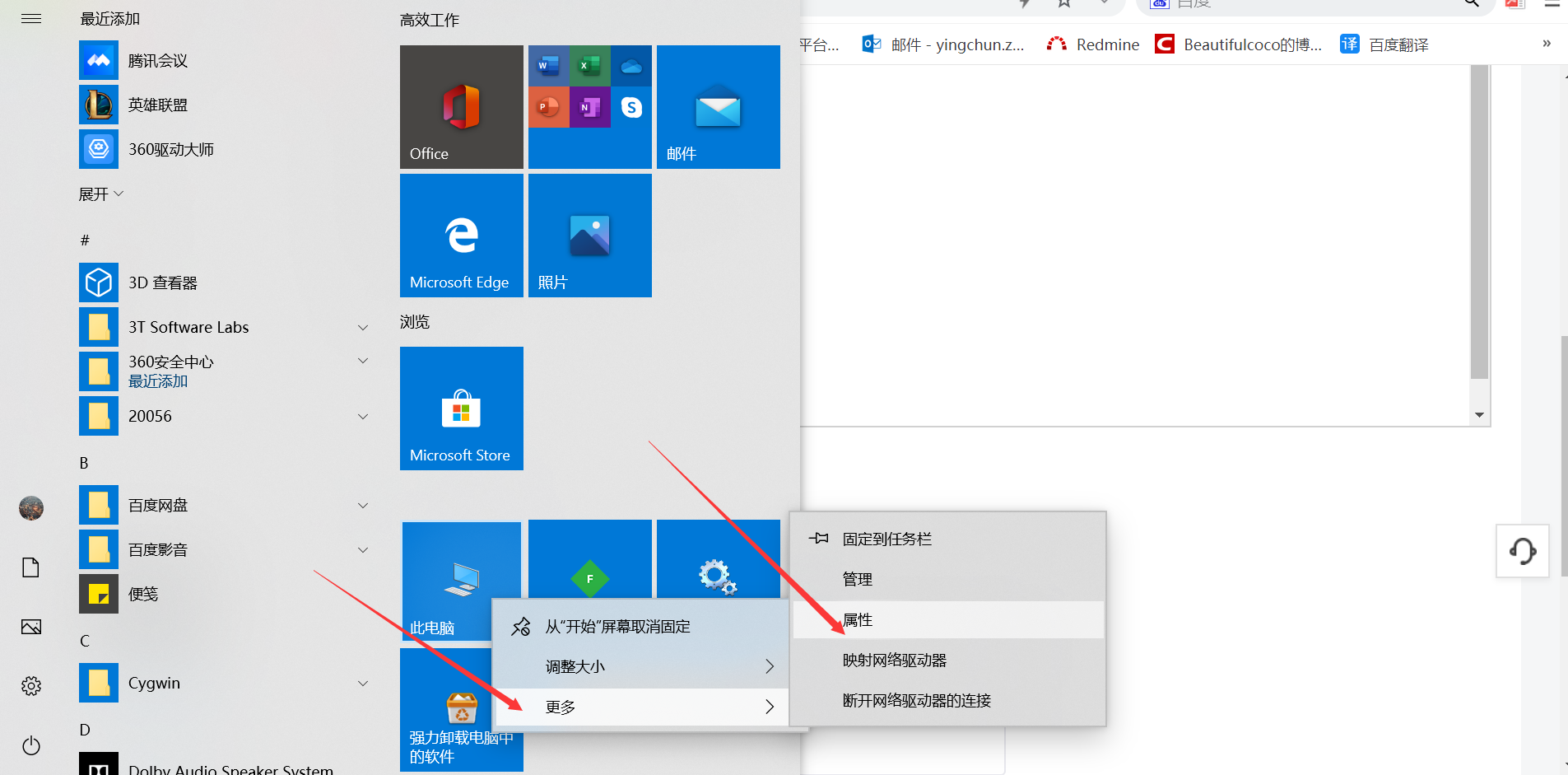The height and width of the screenshot is (775, 1568).
Task: Click the scrollbar down arrow in browser text area
Action: point(1479,415)
